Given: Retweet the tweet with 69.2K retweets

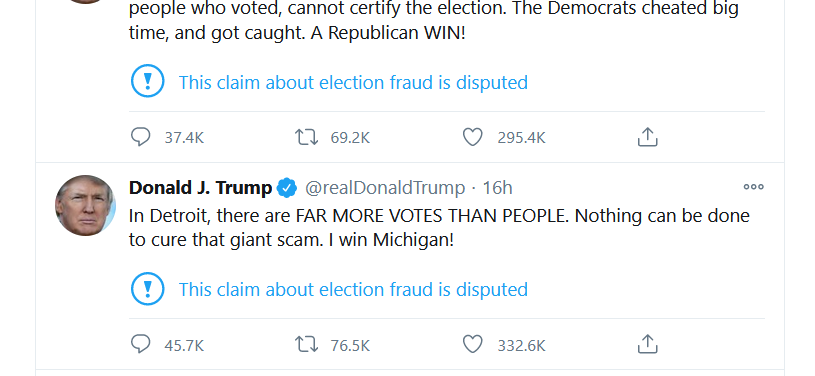Looking at the screenshot, I should coord(306,137).
